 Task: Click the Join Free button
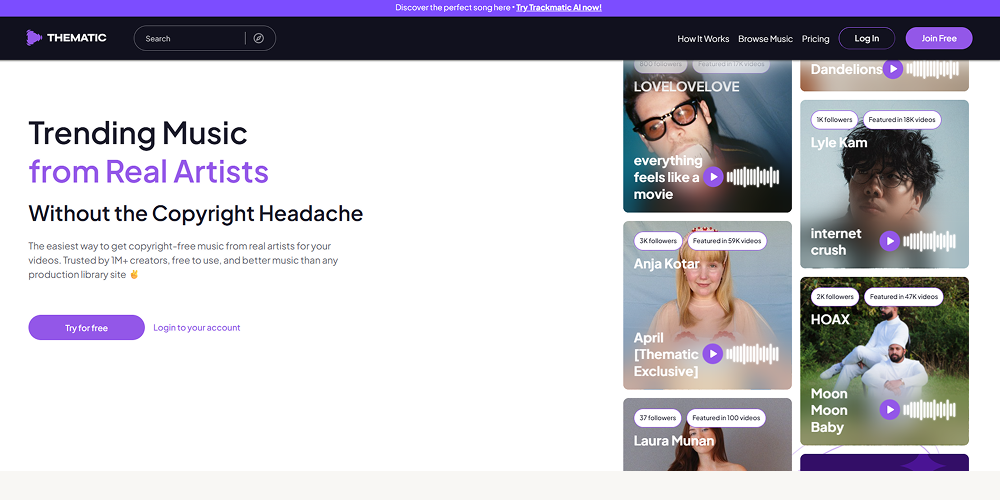click(939, 38)
